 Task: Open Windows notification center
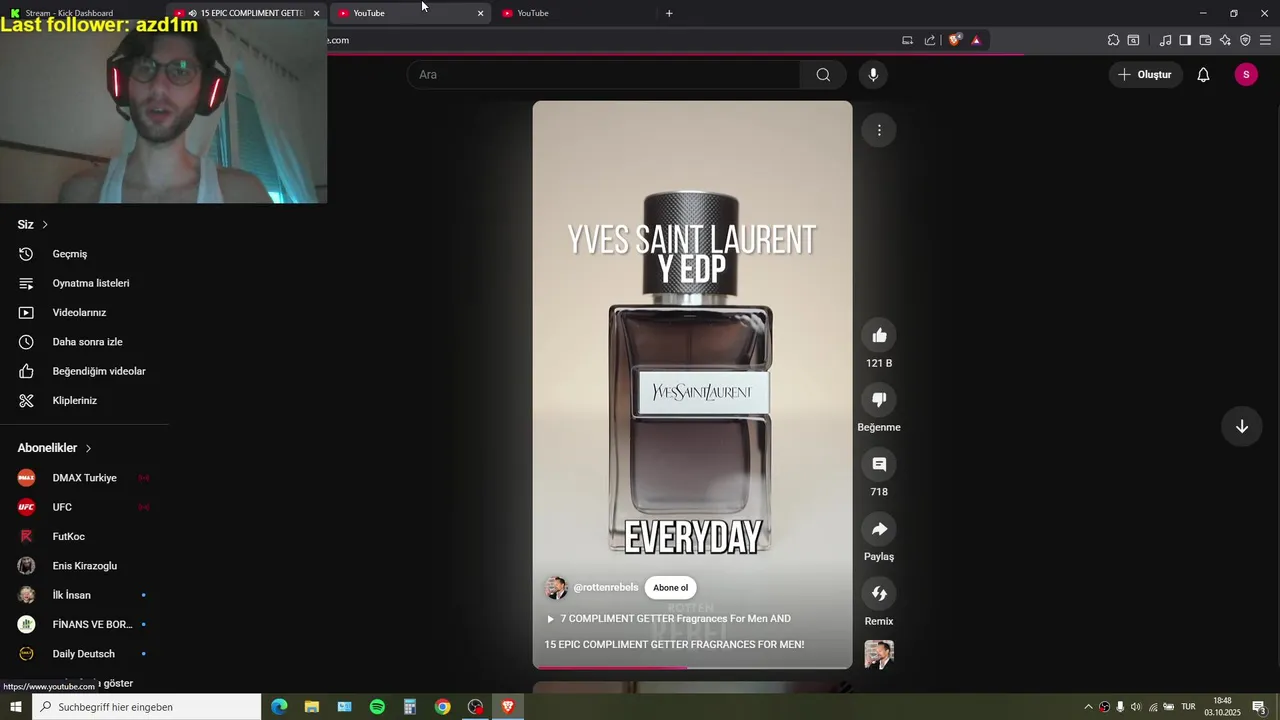tap(1259, 707)
